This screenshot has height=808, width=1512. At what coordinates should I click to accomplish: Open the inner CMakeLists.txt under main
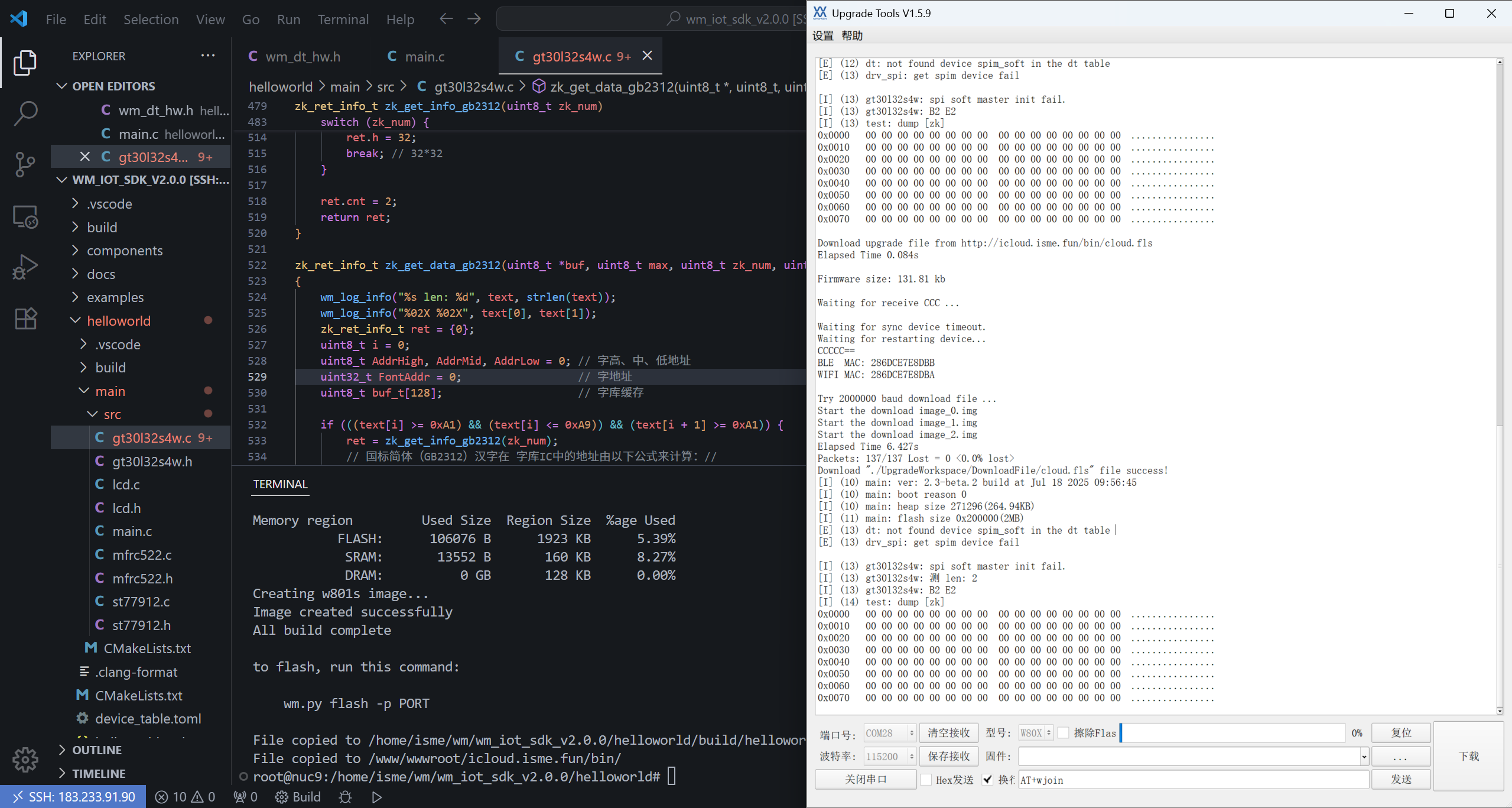click(x=147, y=648)
